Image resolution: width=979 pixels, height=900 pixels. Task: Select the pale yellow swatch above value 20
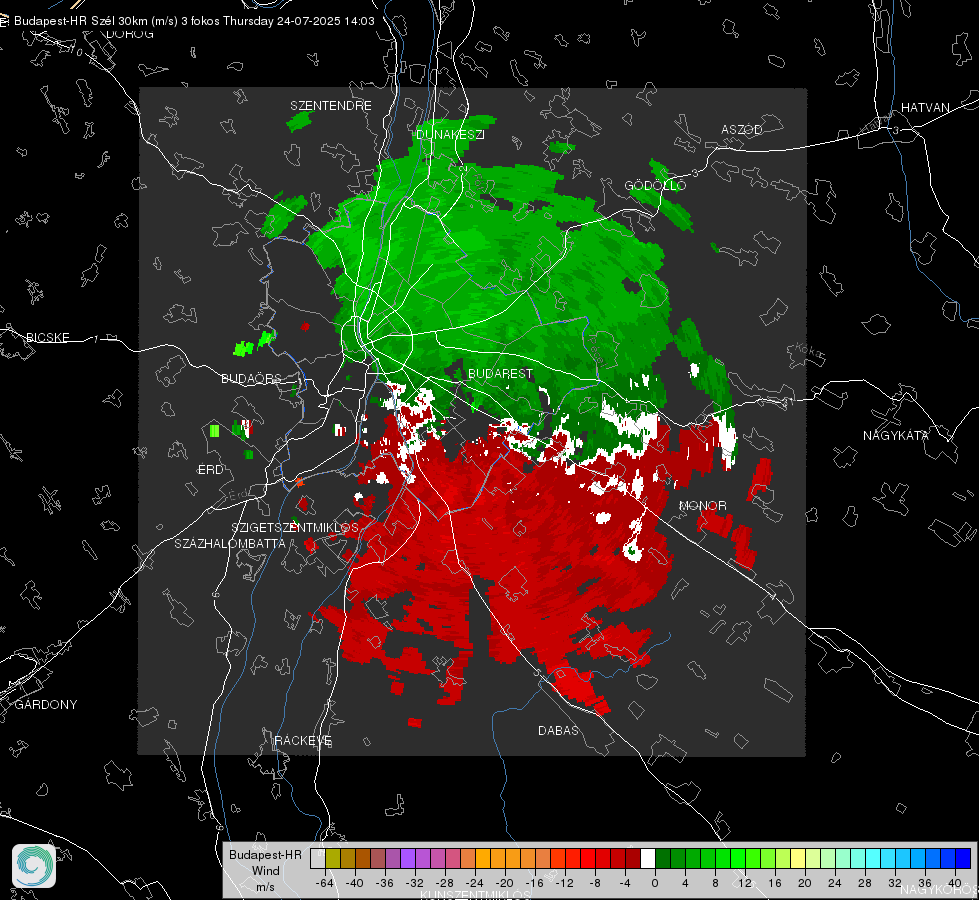pyautogui.click(x=798, y=858)
